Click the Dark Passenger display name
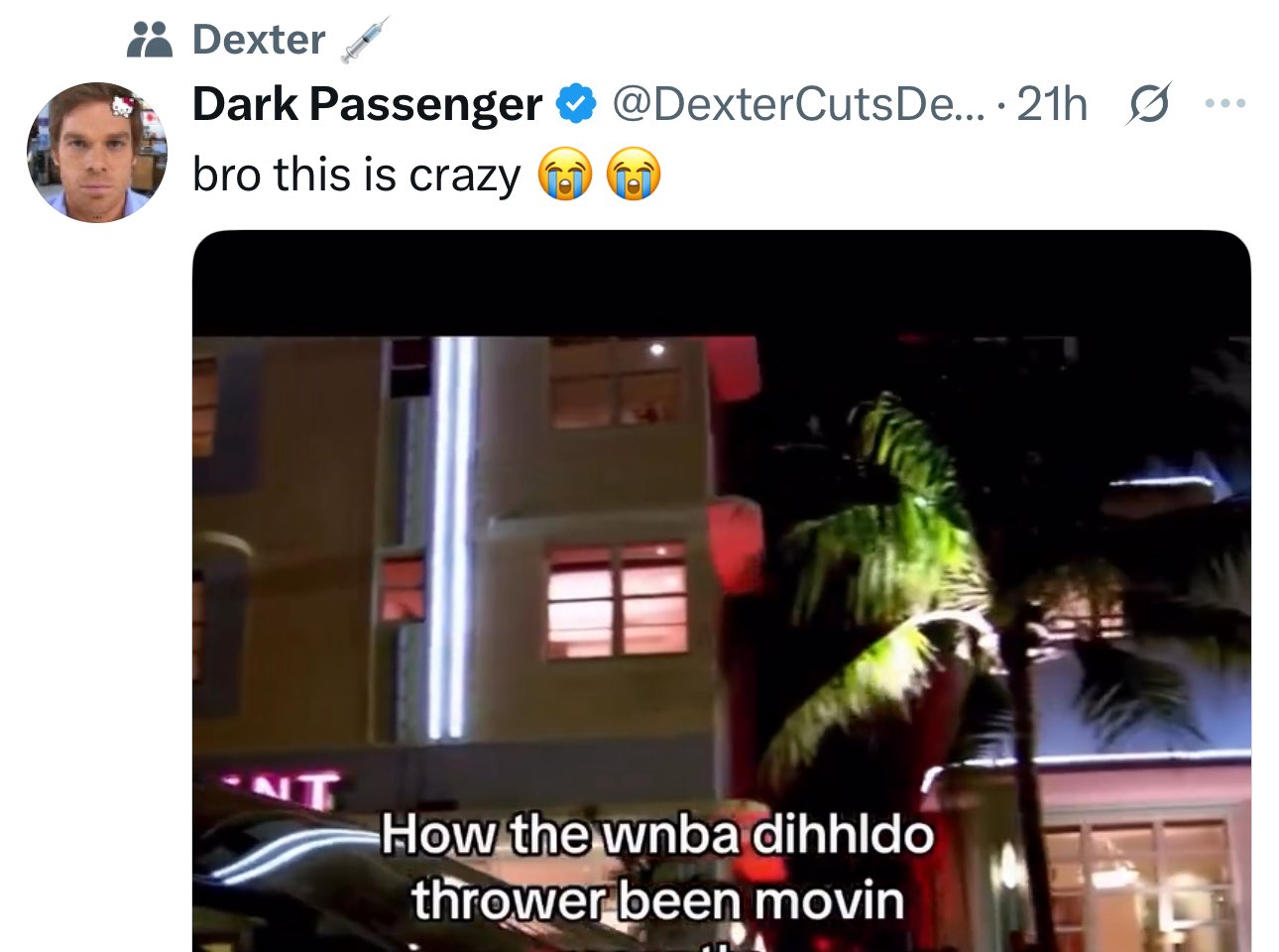This screenshot has height=952, width=1279. (x=367, y=104)
